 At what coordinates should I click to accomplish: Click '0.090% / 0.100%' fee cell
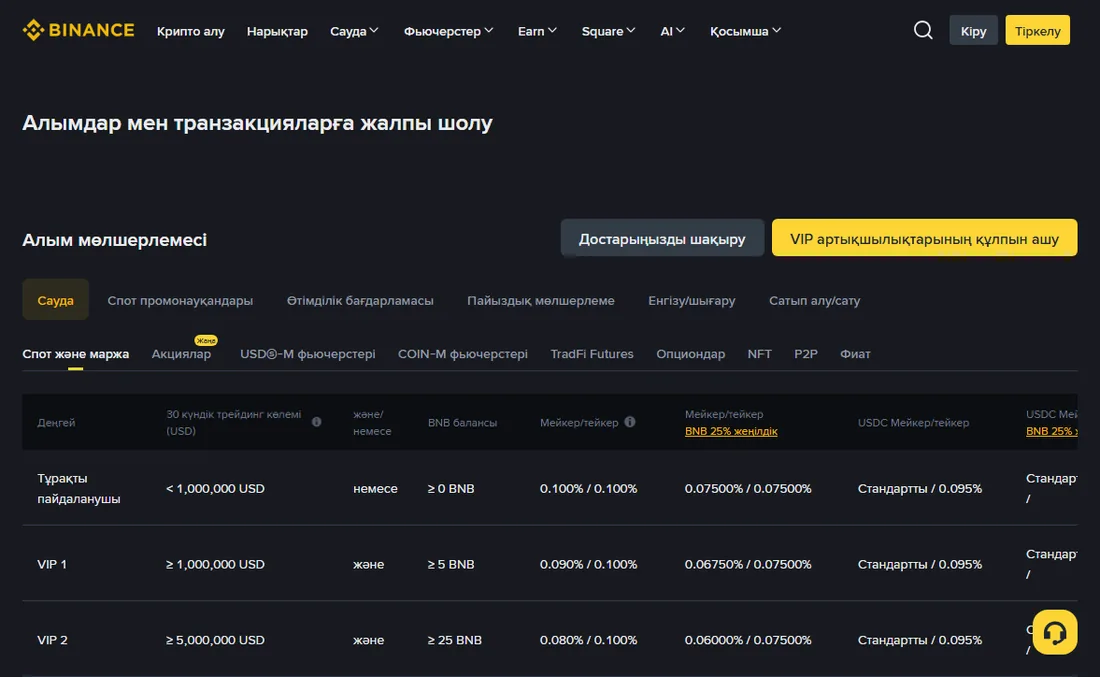[x=589, y=564]
